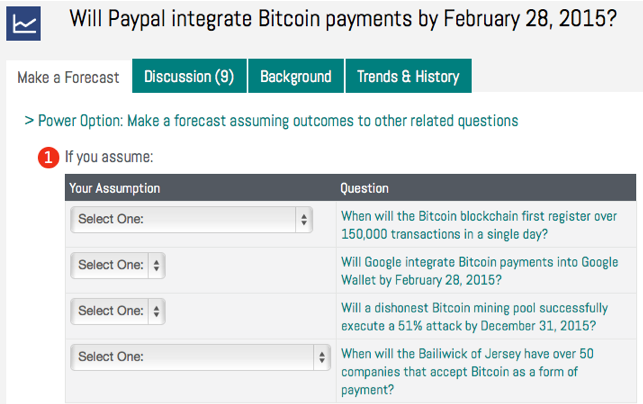Screen dimensions: 643x404
Task: Open assumption dropdown for Google Wallet question
Action: pyautogui.click(x=118, y=265)
